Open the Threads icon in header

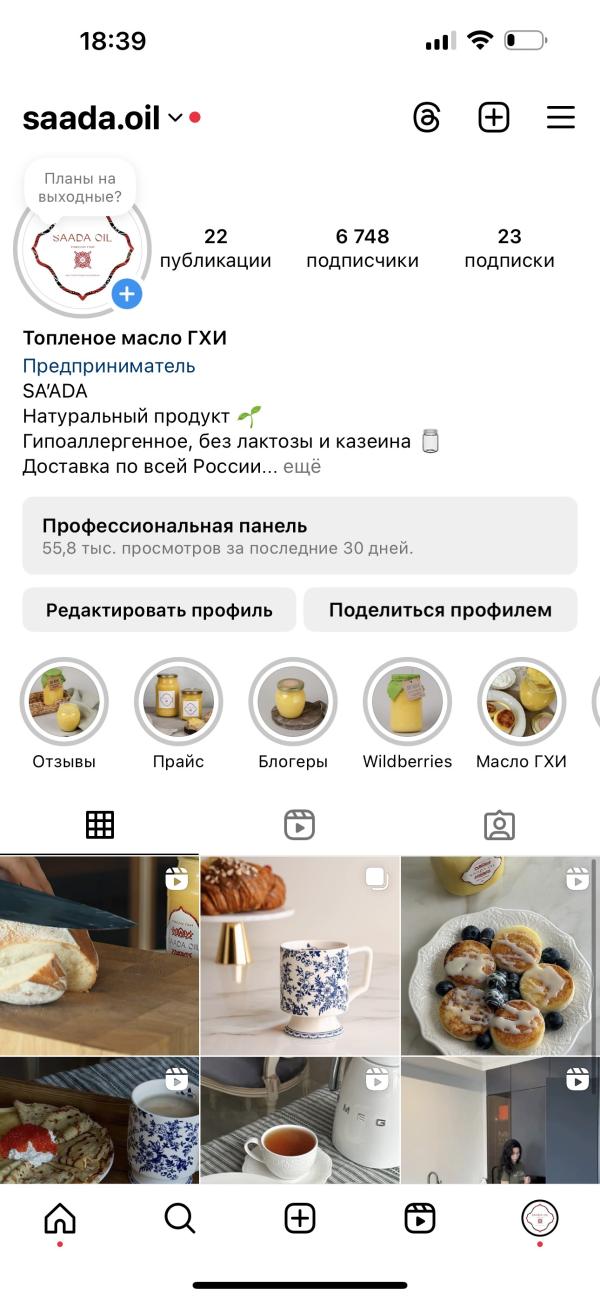pos(427,118)
